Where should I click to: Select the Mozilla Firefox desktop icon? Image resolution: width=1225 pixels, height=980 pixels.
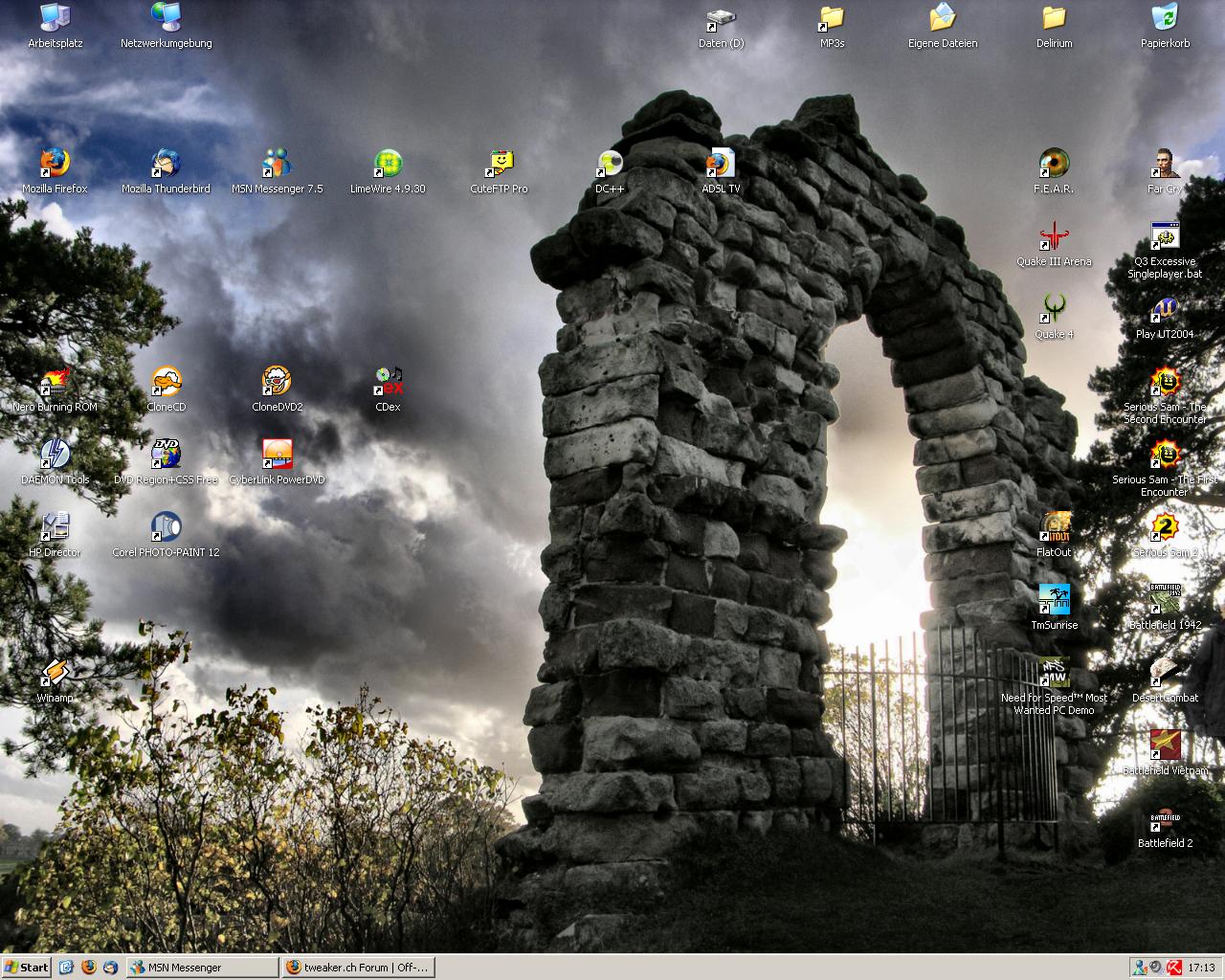pos(55,165)
